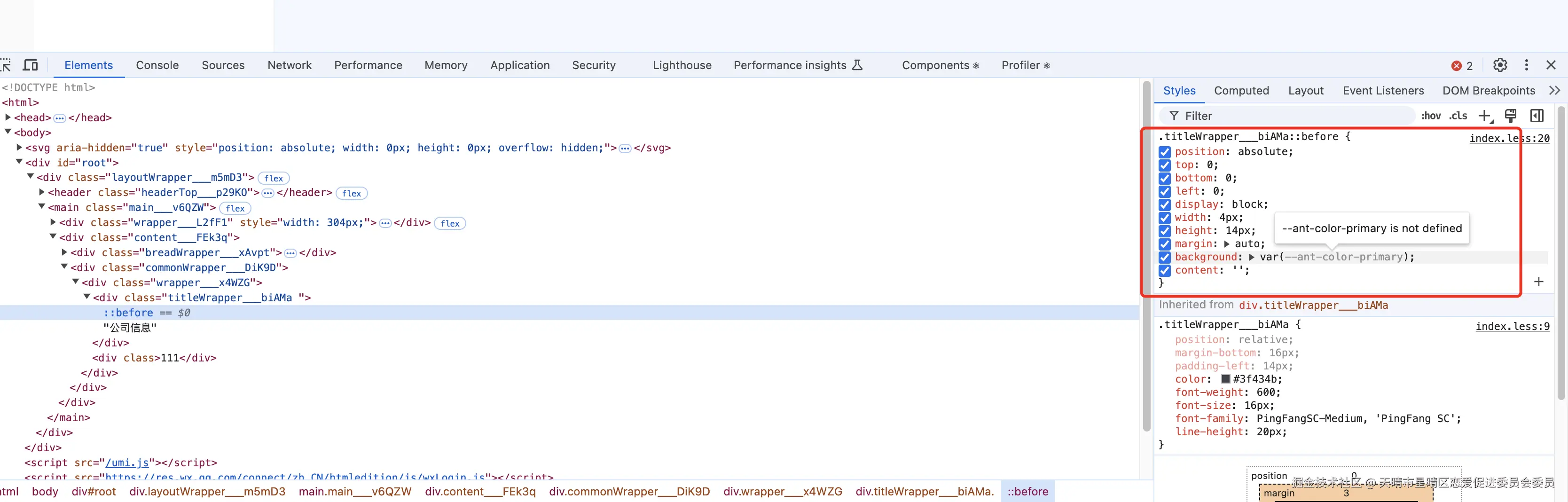Show more Styles pane tabs chevron

pyautogui.click(x=1554, y=91)
